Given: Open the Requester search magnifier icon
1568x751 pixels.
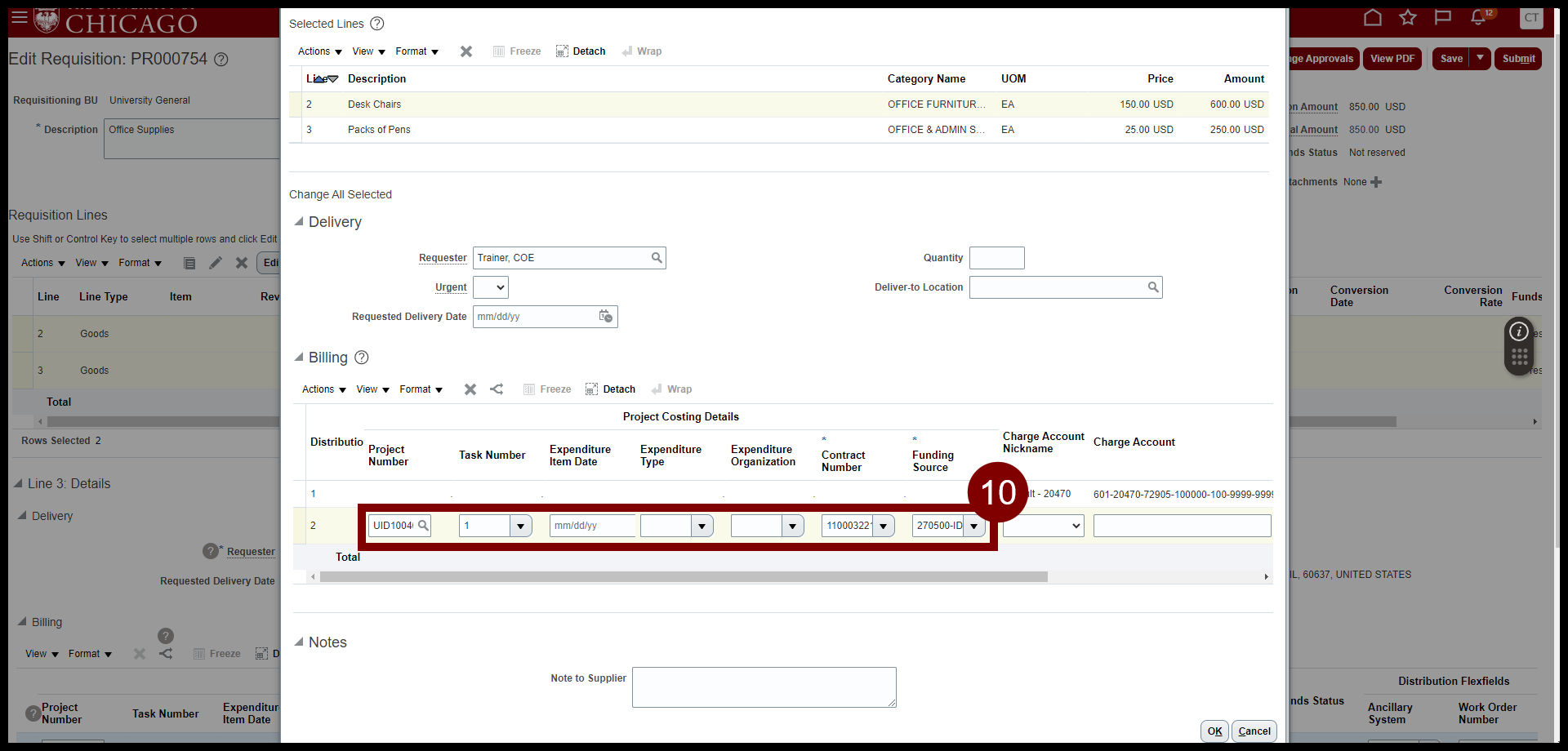Looking at the screenshot, I should tap(657, 258).
